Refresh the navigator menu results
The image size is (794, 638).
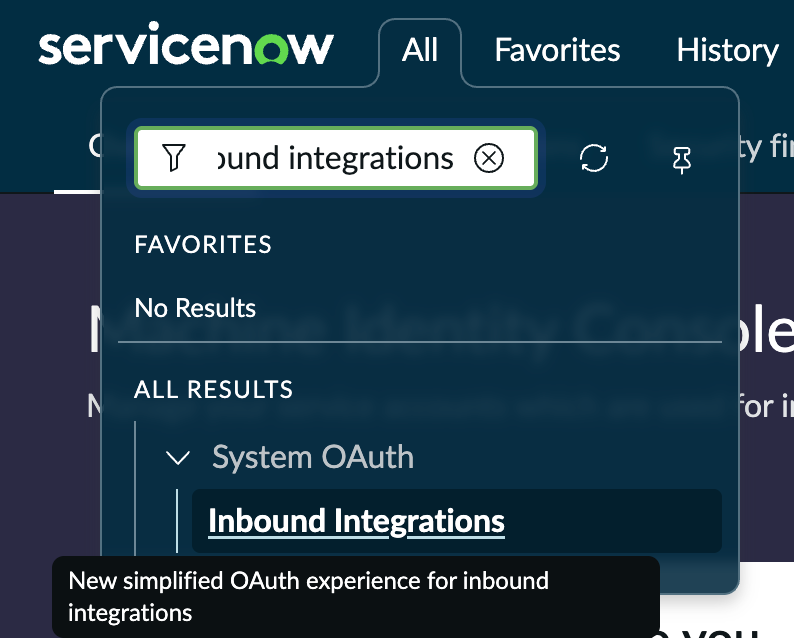pyautogui.click(x=593, y=158)
